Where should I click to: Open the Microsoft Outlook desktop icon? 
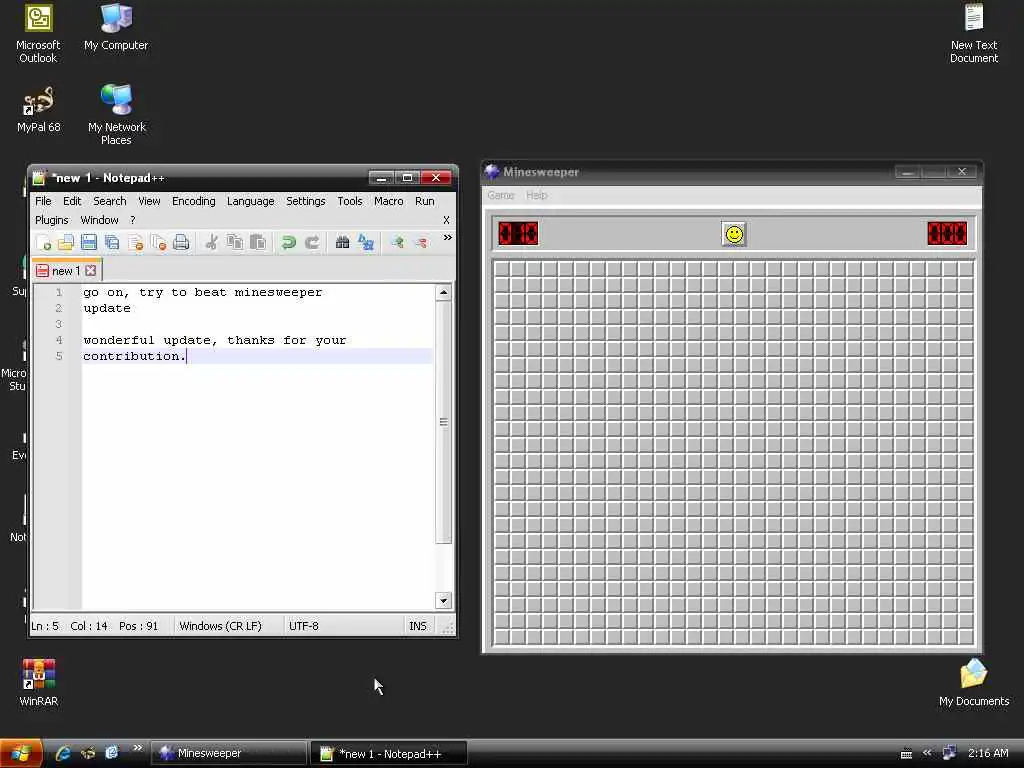point(38,34)
